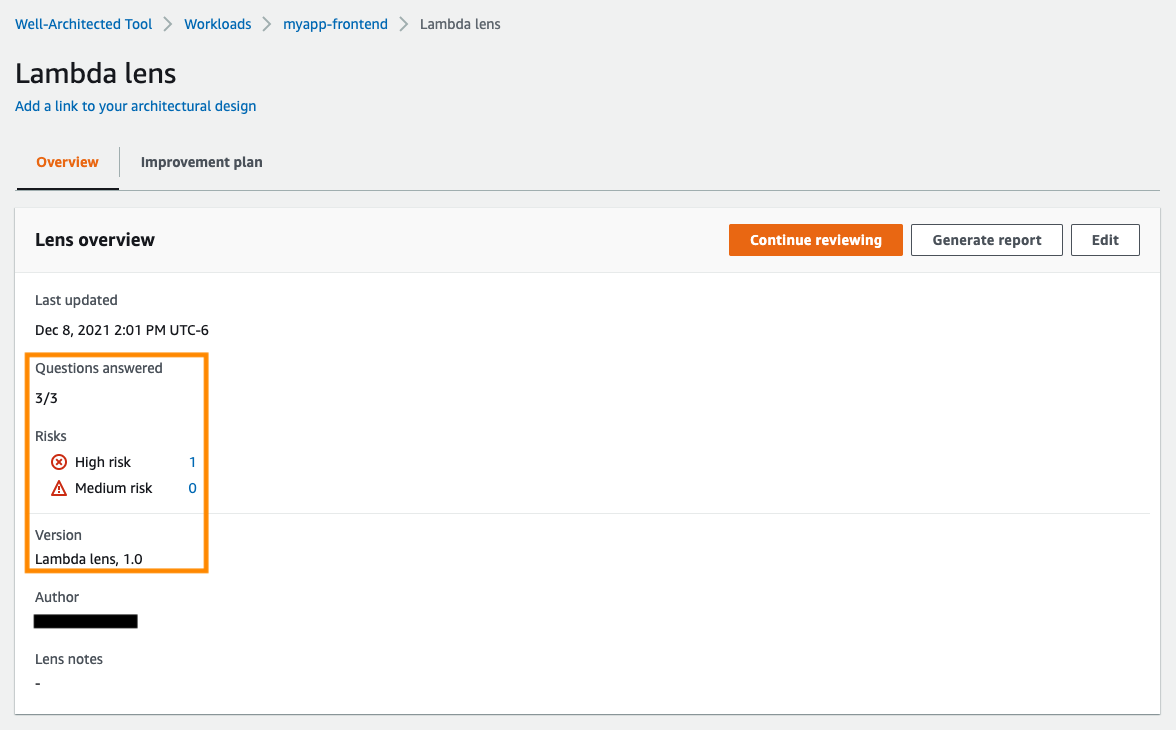Click the Medium risk label
This screenshot has height=730, width=1176.
113,488
